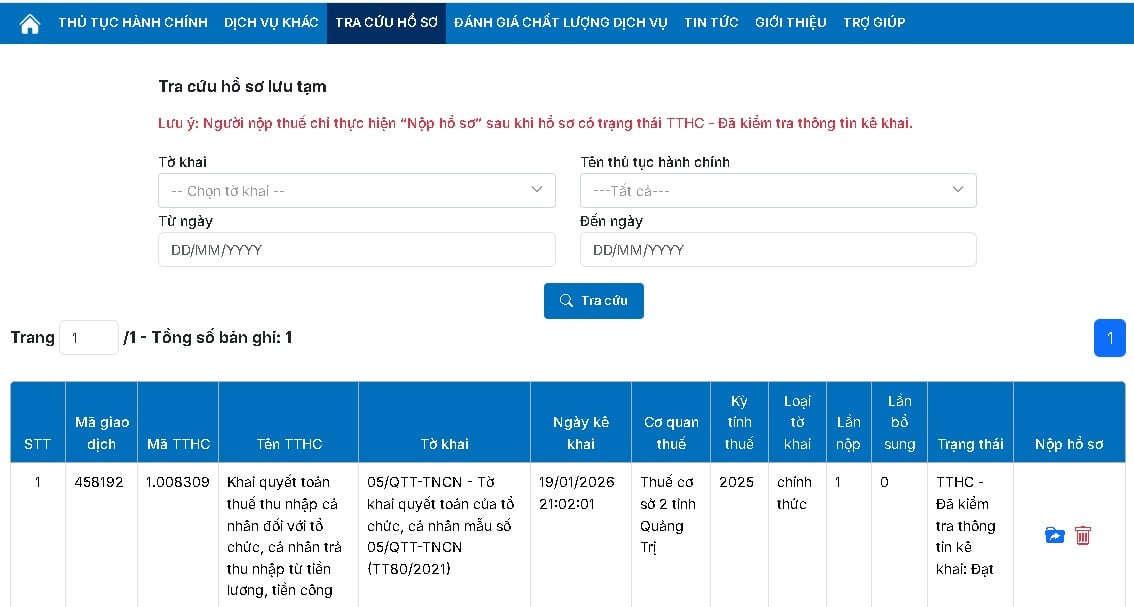1134x607 pixels.
Task: Open the Thủ tục hành chính menu
Action: [x=133, y=22]
